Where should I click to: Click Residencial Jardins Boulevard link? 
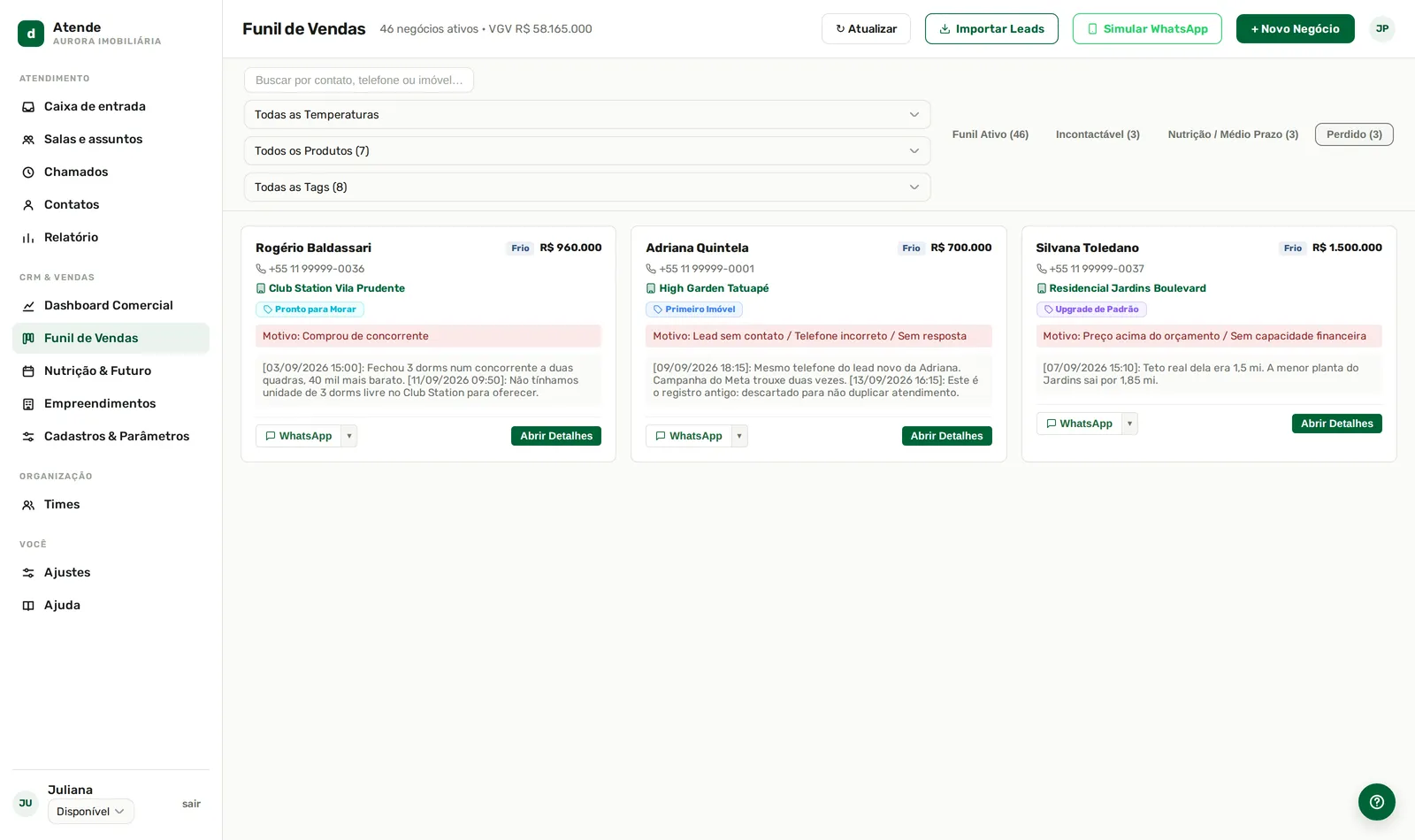(x=1128, y=288)
